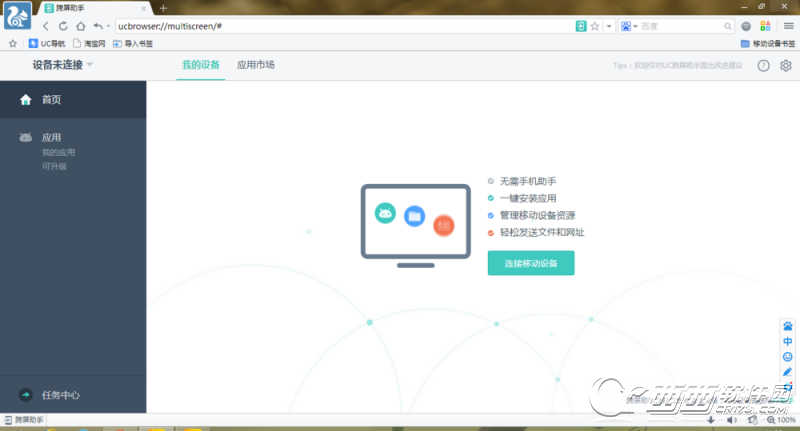Switch to the 应用市场 tab
This screenshot has width=800, height=431.
256,65
